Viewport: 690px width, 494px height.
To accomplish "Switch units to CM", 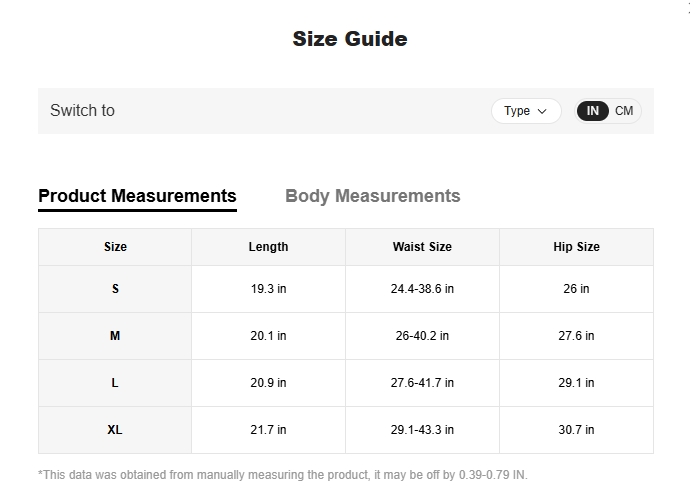I will (x=624, y=111).
